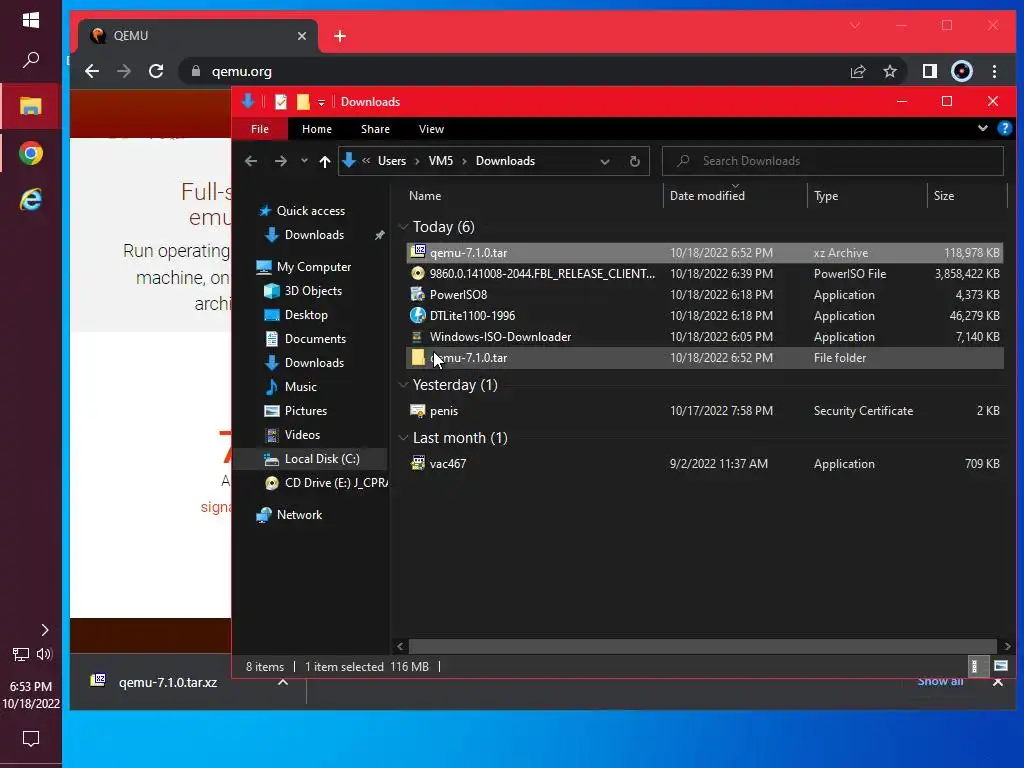Open address bar history dropdown
Screen dimensions: 1024x768
click(x=605, y=161)
